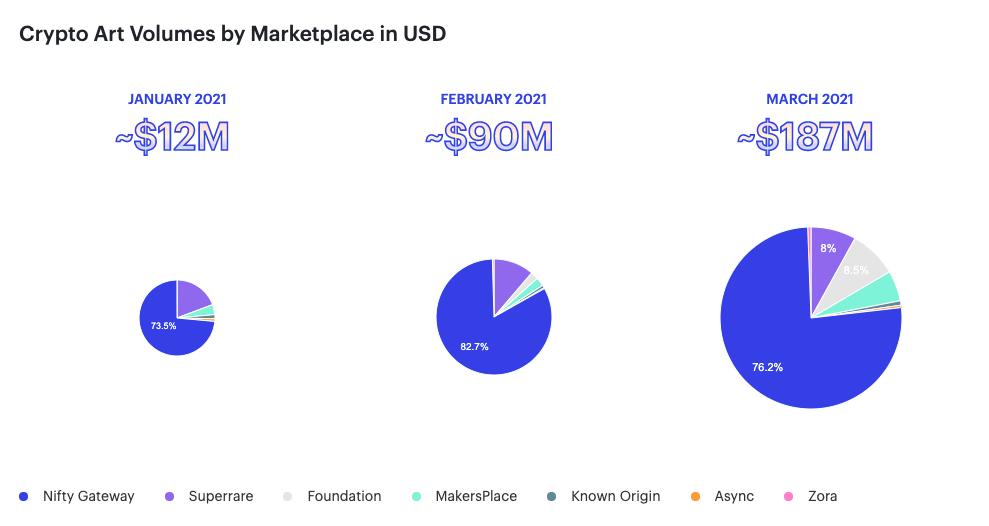Viewport: 989px width, 526px height.
Task: Click the Foundation gray legend dot
Action: pyautogui.click(x=288, y=496)
